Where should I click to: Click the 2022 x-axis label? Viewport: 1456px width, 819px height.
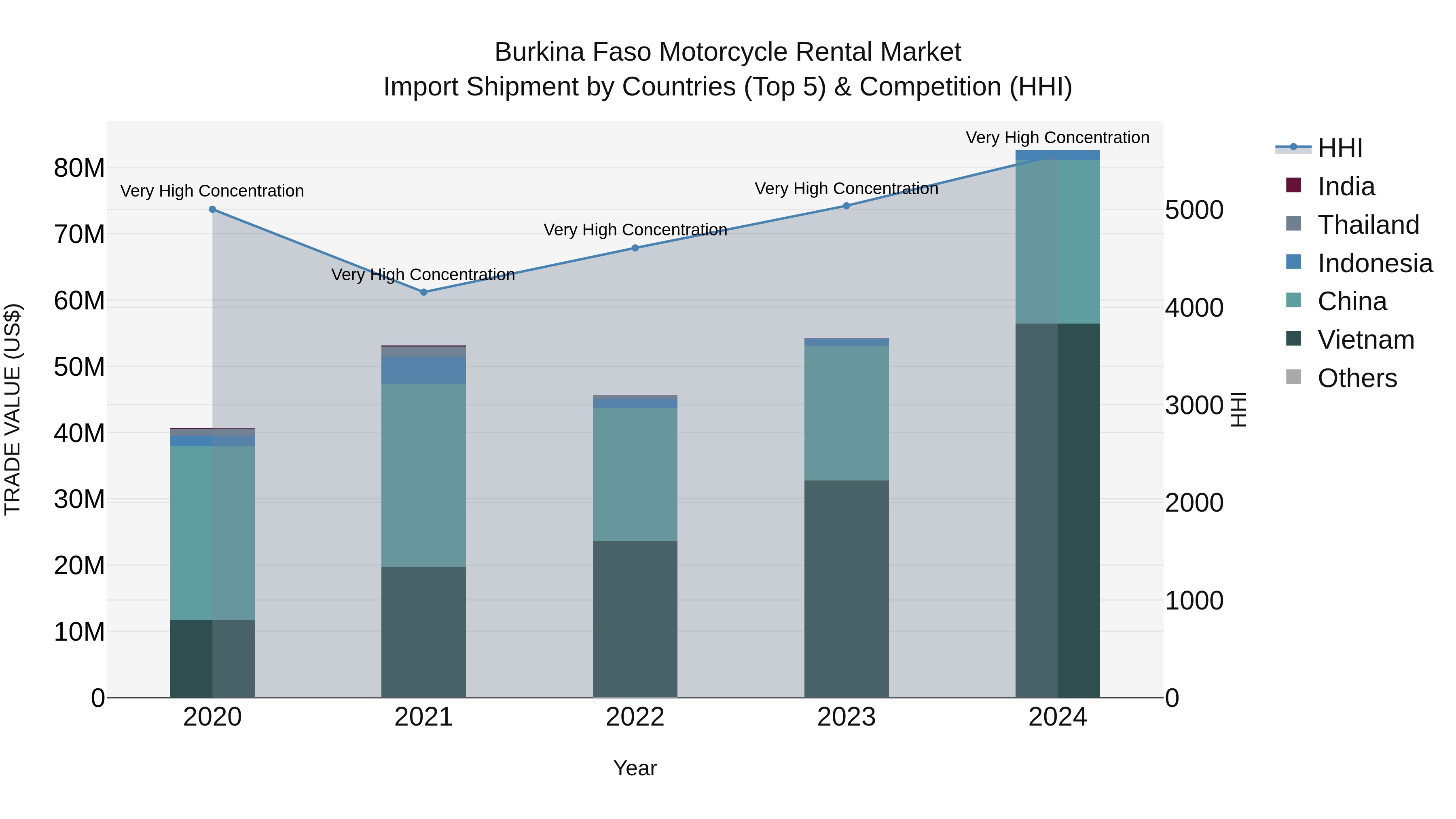[635, 717]
